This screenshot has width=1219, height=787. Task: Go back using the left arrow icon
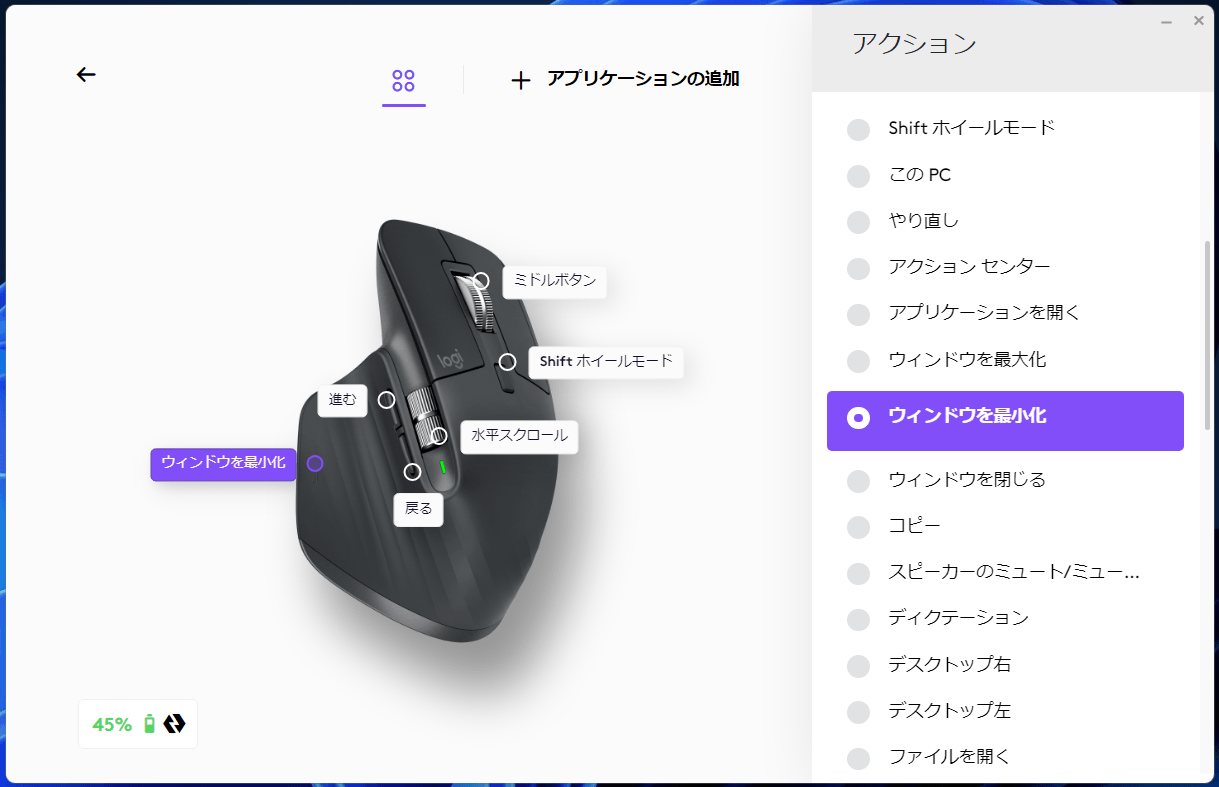pos(86,74)
